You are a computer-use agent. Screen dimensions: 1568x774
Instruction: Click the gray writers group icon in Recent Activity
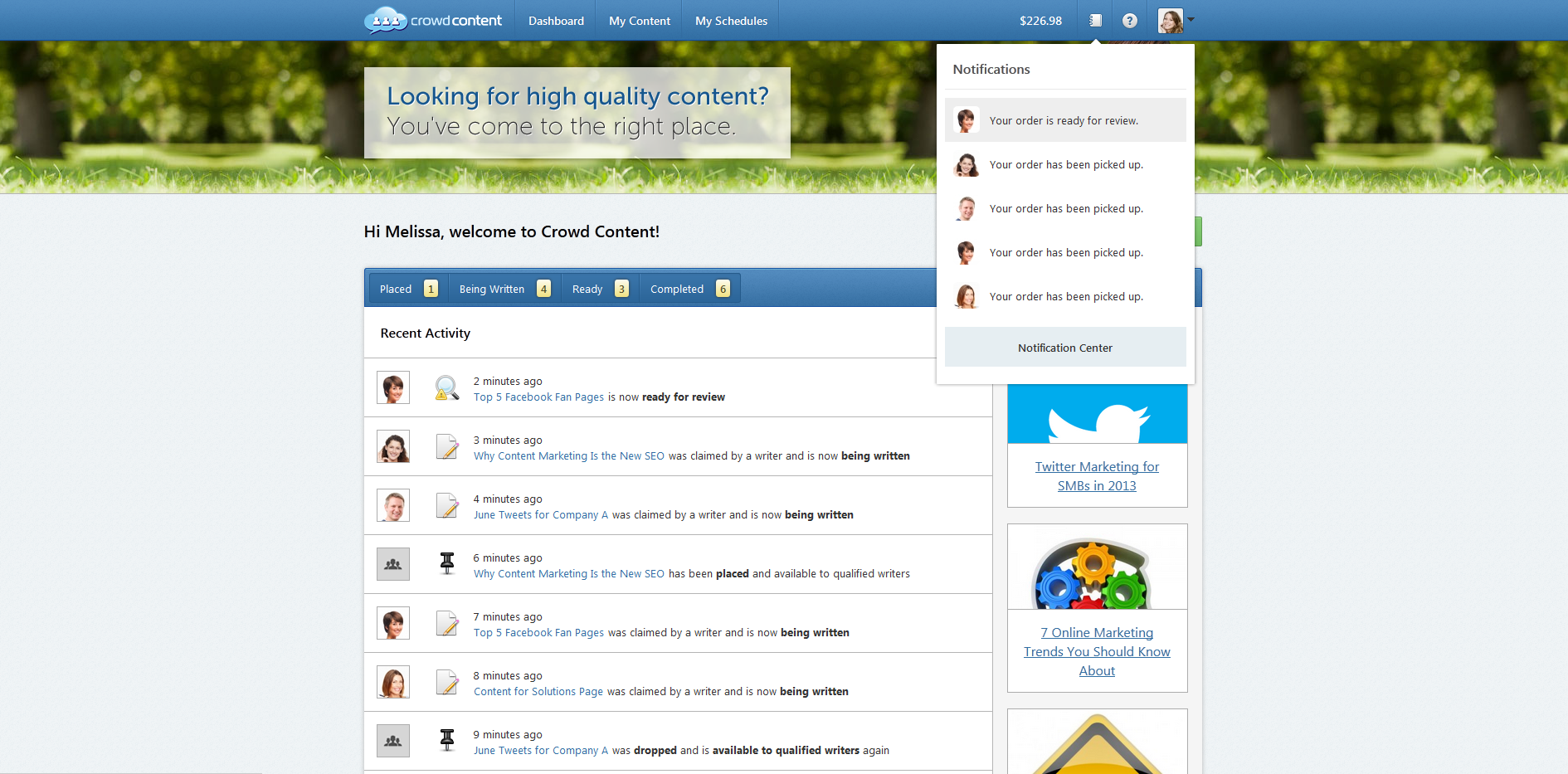(x=392, y=563)
